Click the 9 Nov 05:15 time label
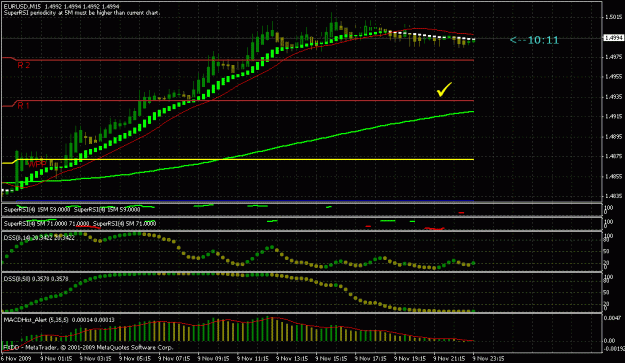Image resolution: width=625 pixels, height=363 pixels. [135, 358]
